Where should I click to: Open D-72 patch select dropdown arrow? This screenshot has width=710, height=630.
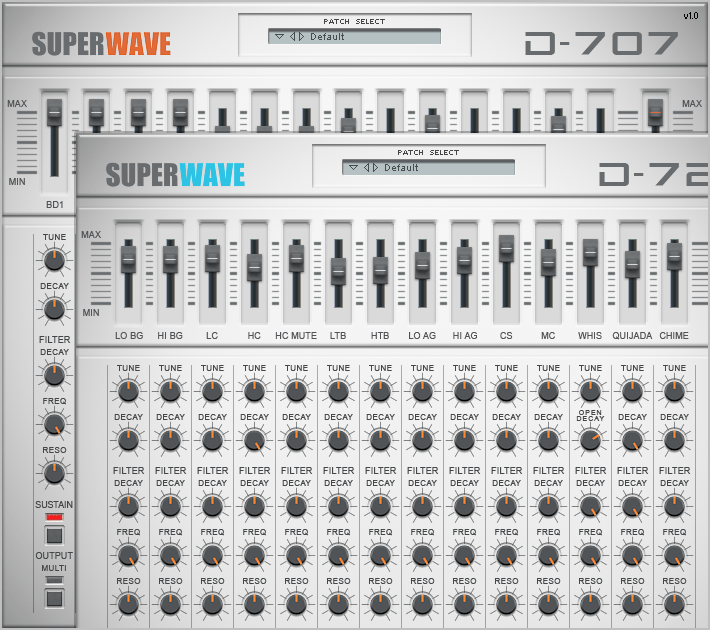point(354,168)
